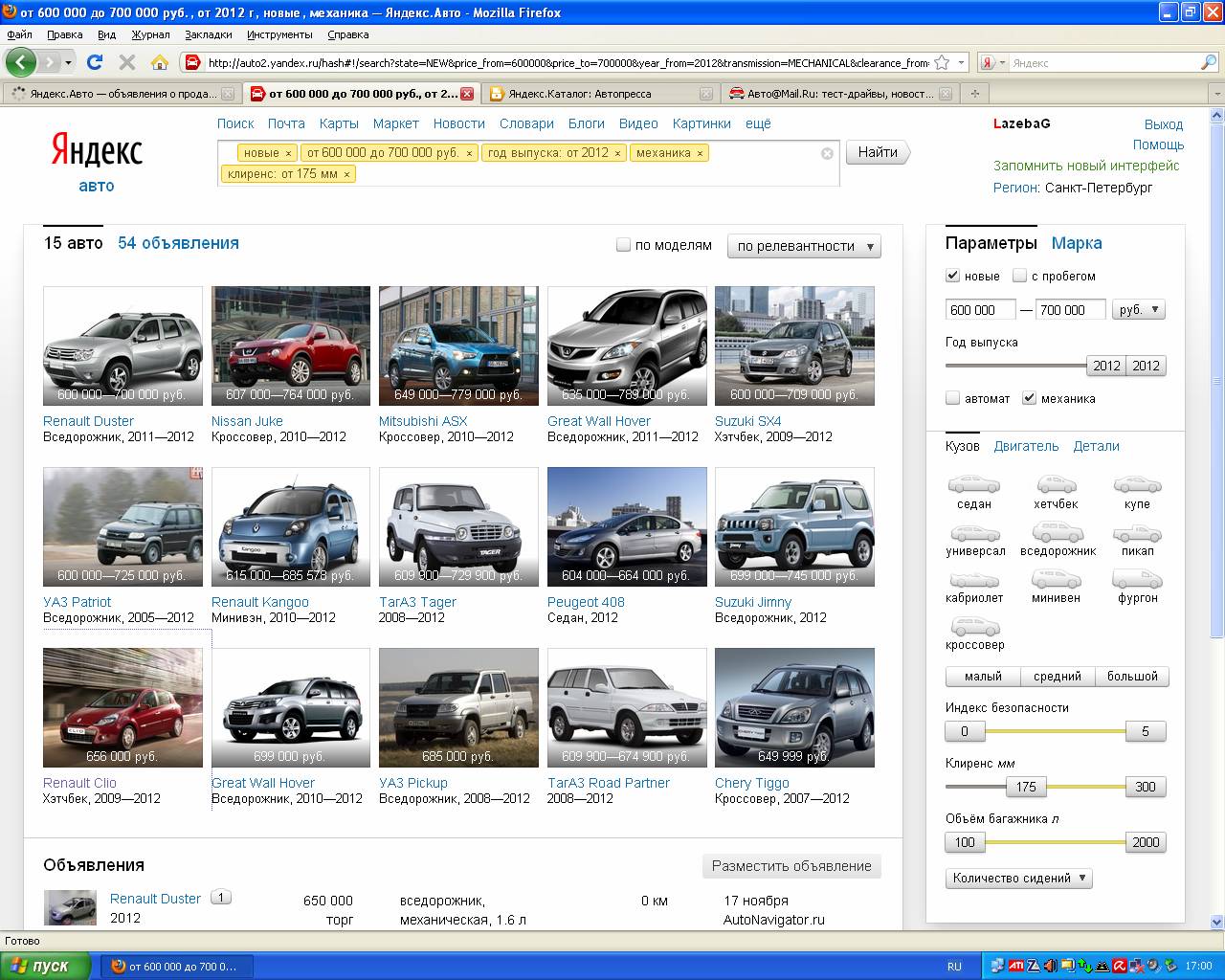Viewport: 1225px width, 980px height.
Task: Switch to the 'Марка' tab
Action: point(1077,243)
